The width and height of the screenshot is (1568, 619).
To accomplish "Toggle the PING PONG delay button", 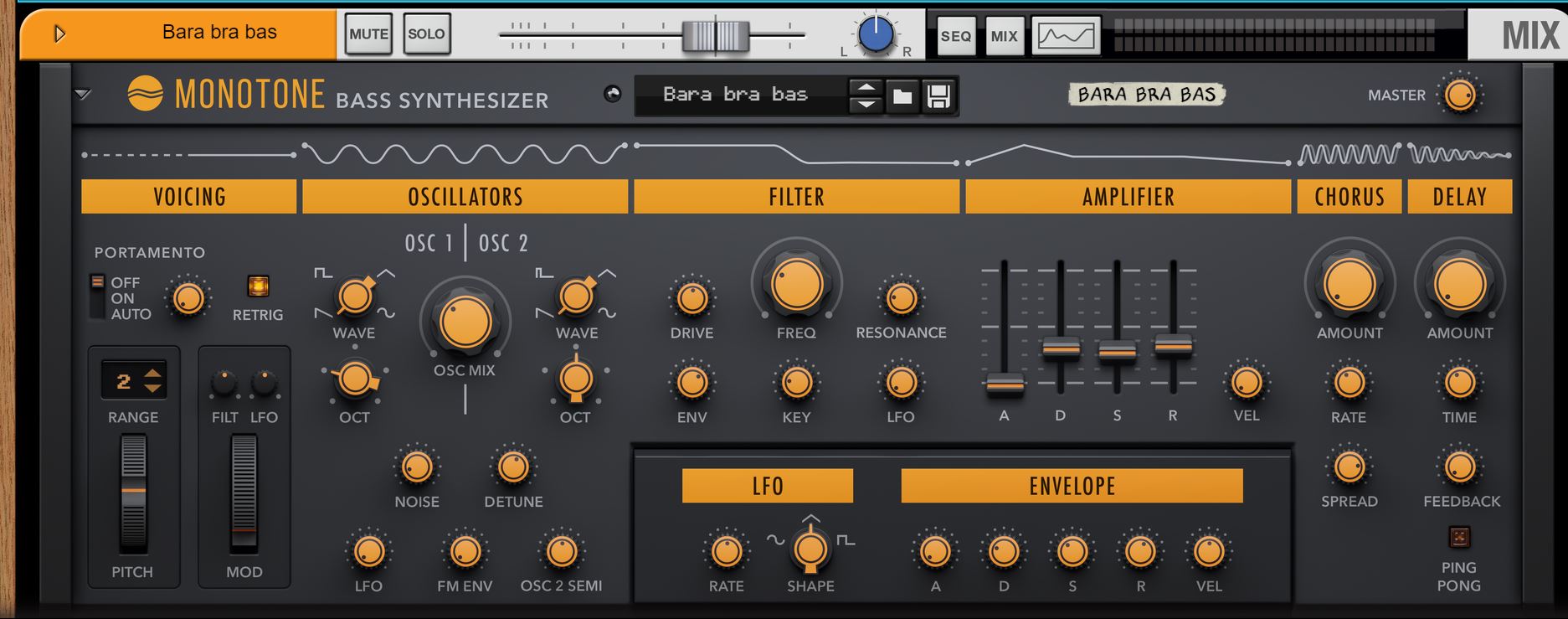I will (1459, 537).
